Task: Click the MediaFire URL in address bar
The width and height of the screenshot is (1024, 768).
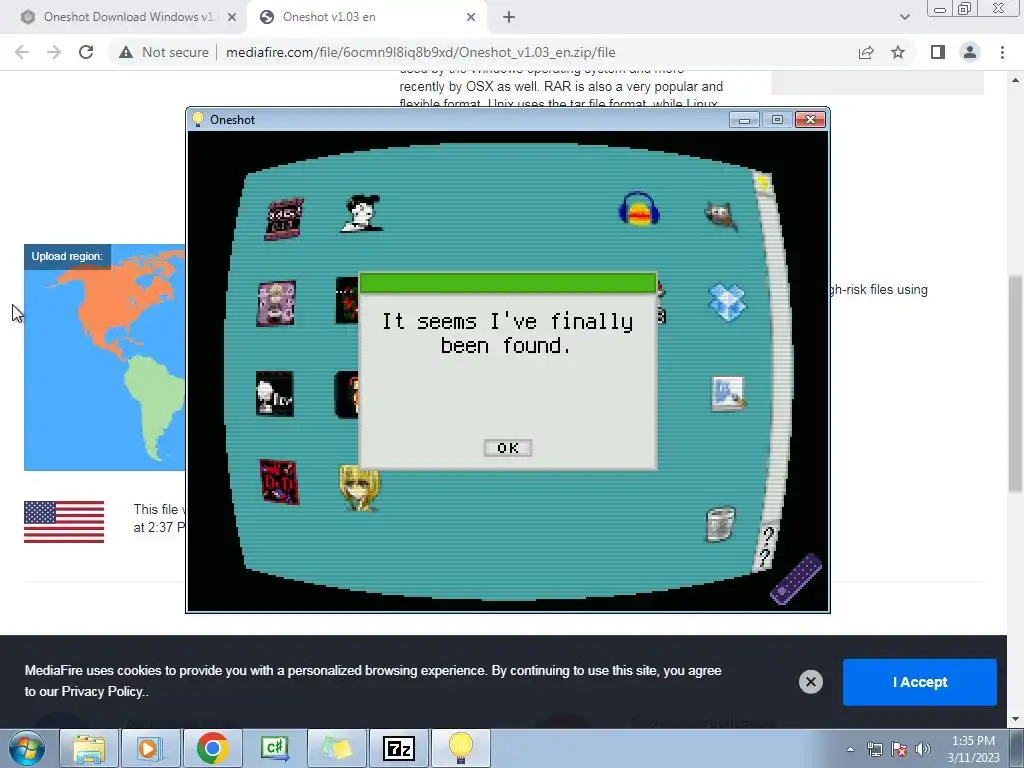Action: pyautogui.click(x=421, y=52)
